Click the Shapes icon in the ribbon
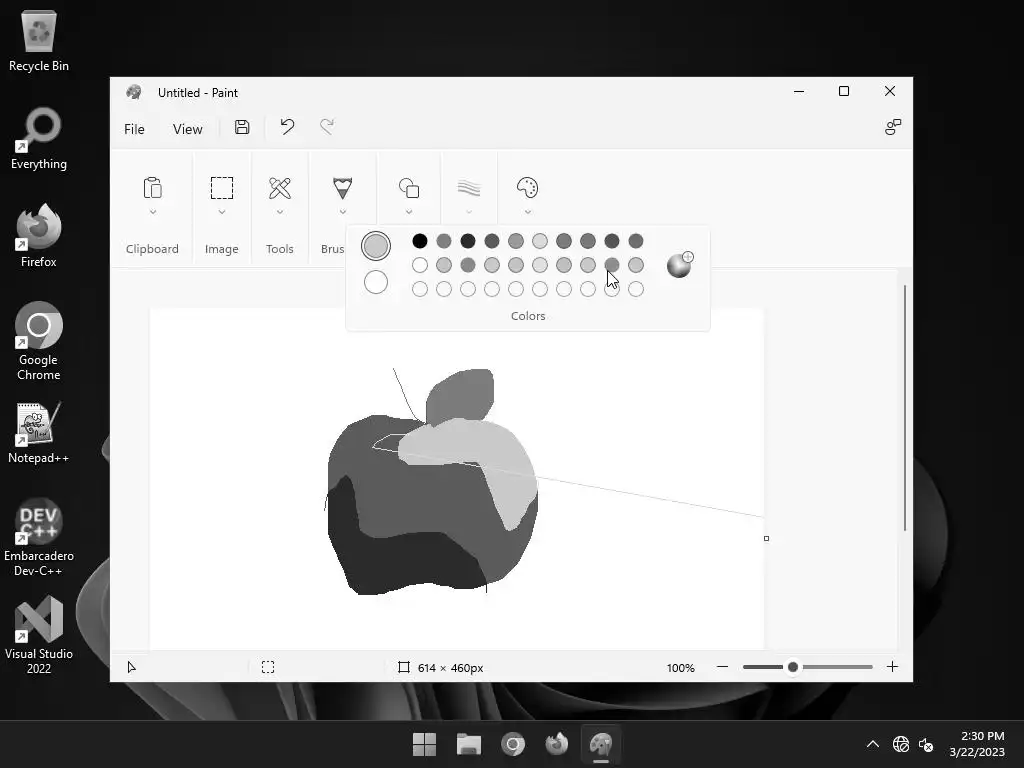1024x768 pixels. [x=409, y=188]
